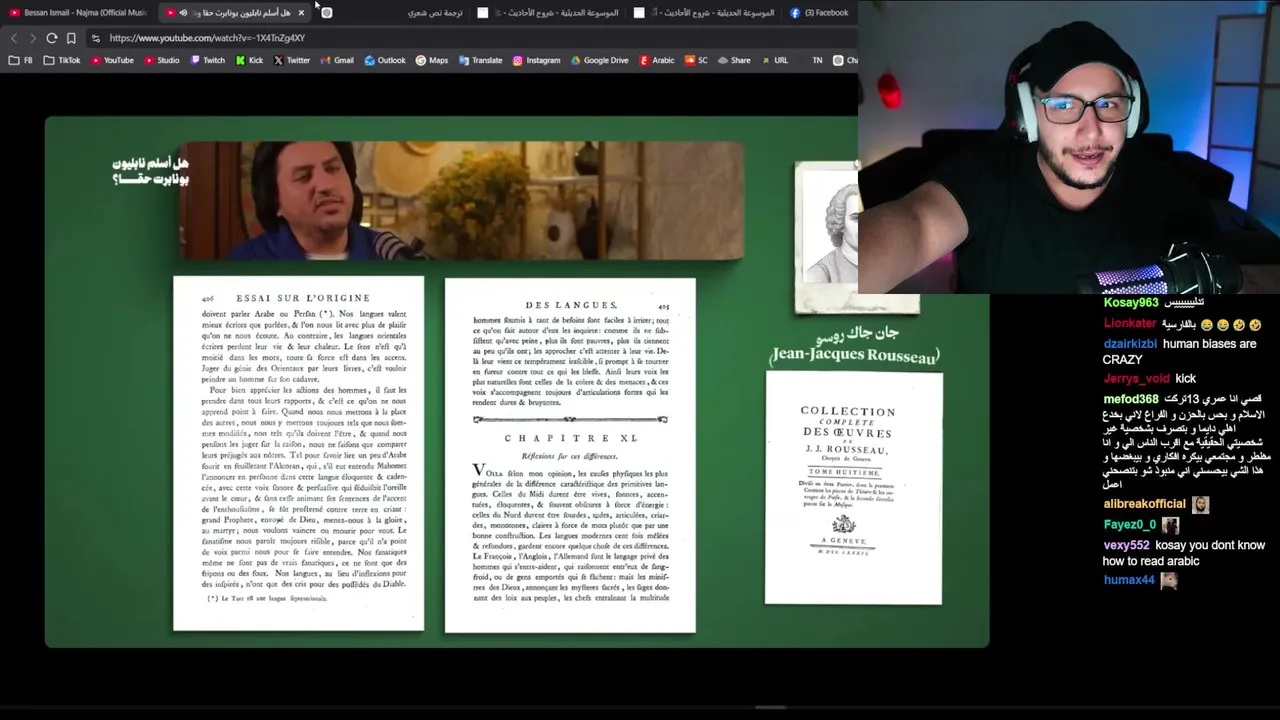The width and height of the screenshot is (1280, 720).
Task: Switch to Facebook tab
Action: pos(820,13)
